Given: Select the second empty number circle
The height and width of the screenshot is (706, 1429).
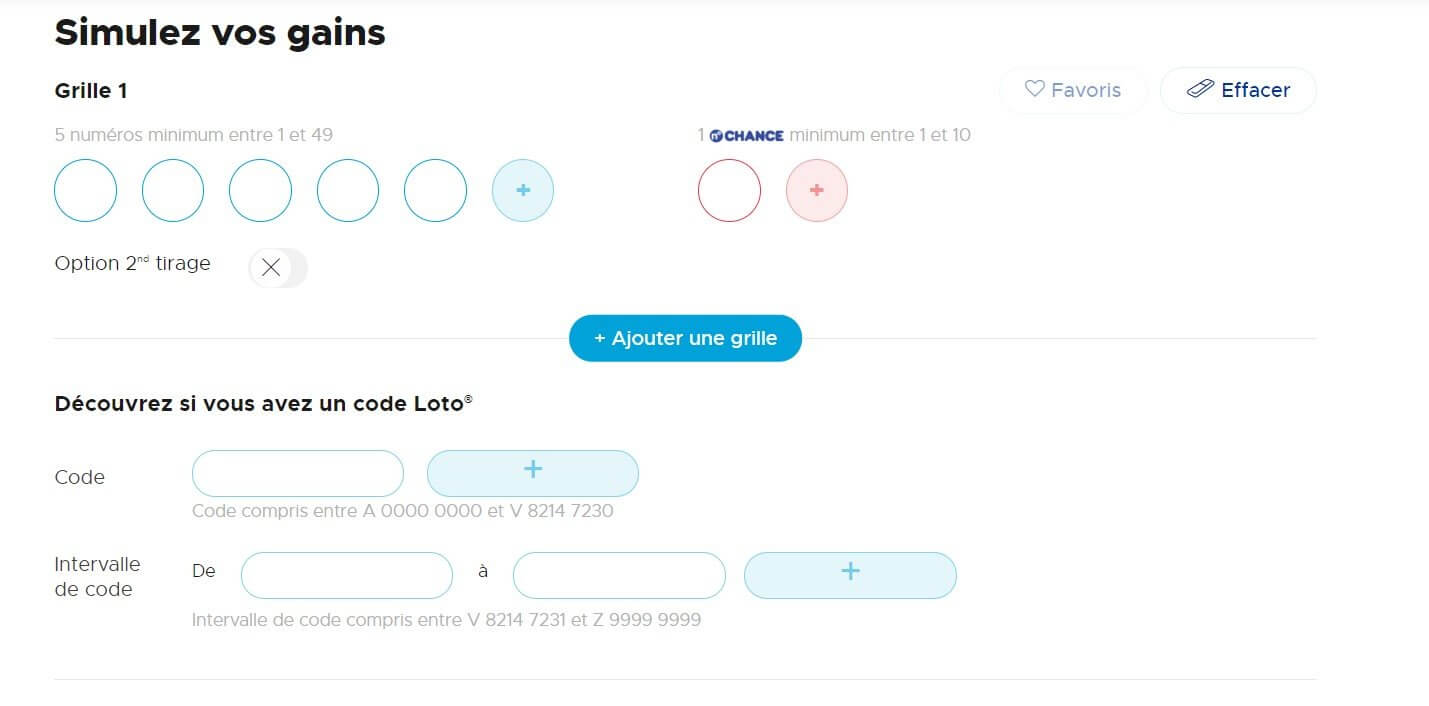Looking at the screenshot, I should click(173, 190).
